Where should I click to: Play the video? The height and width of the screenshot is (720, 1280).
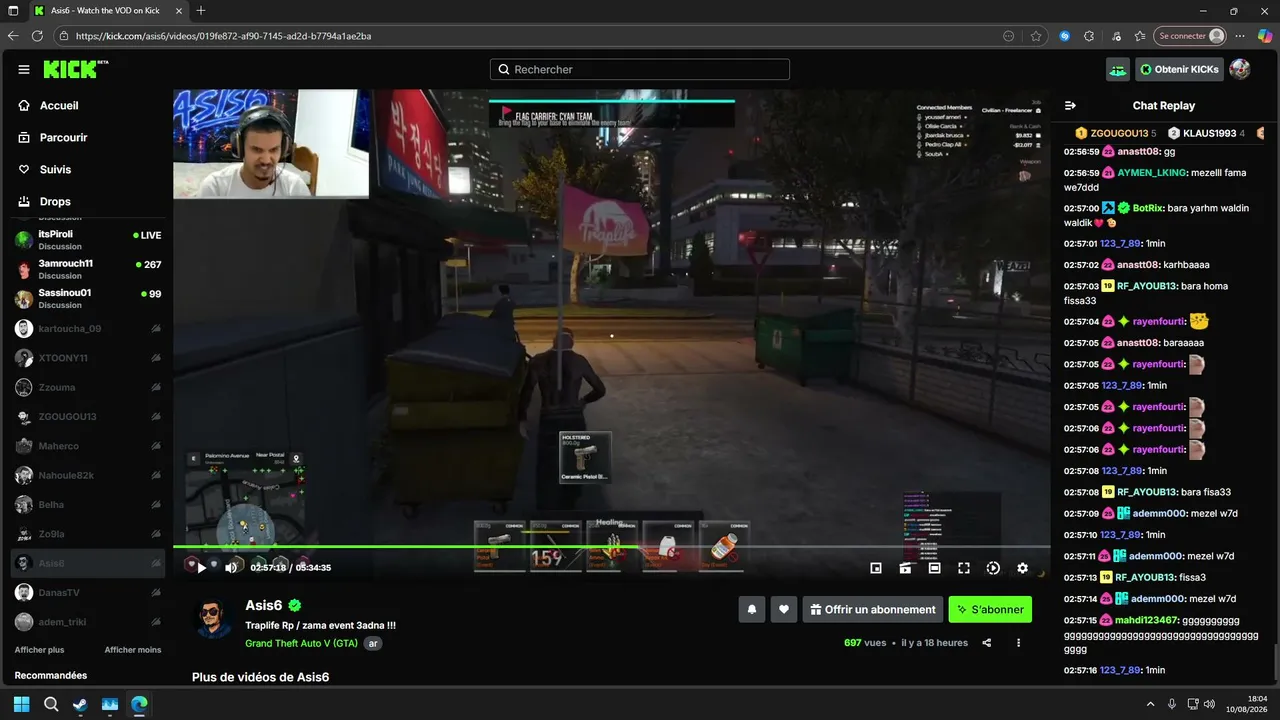click(201, 568)
